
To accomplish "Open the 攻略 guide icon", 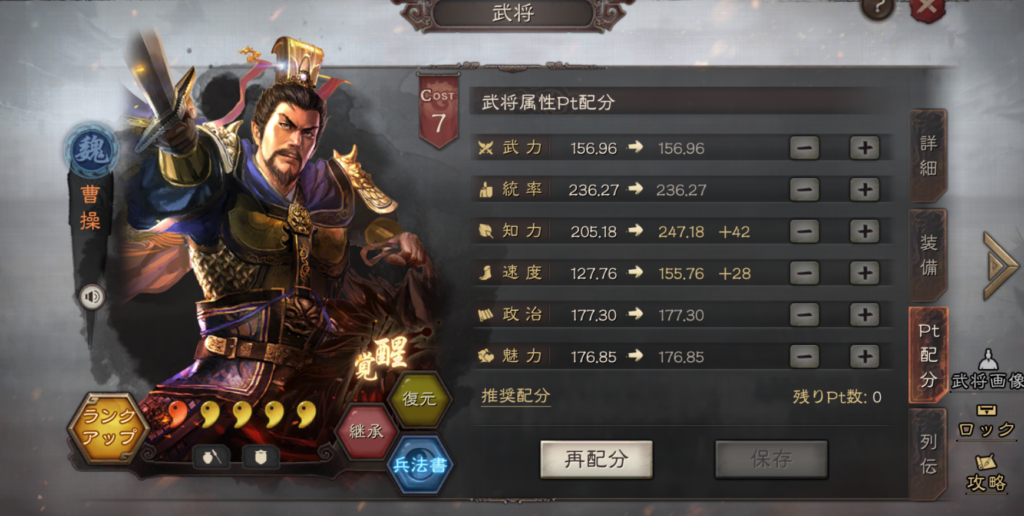I will [987, 473].
